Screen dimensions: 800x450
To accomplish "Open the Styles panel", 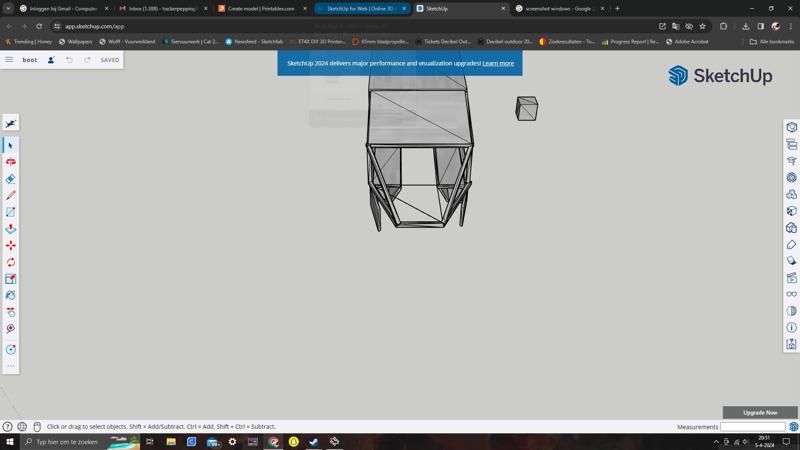I will (x=791, y=228).
